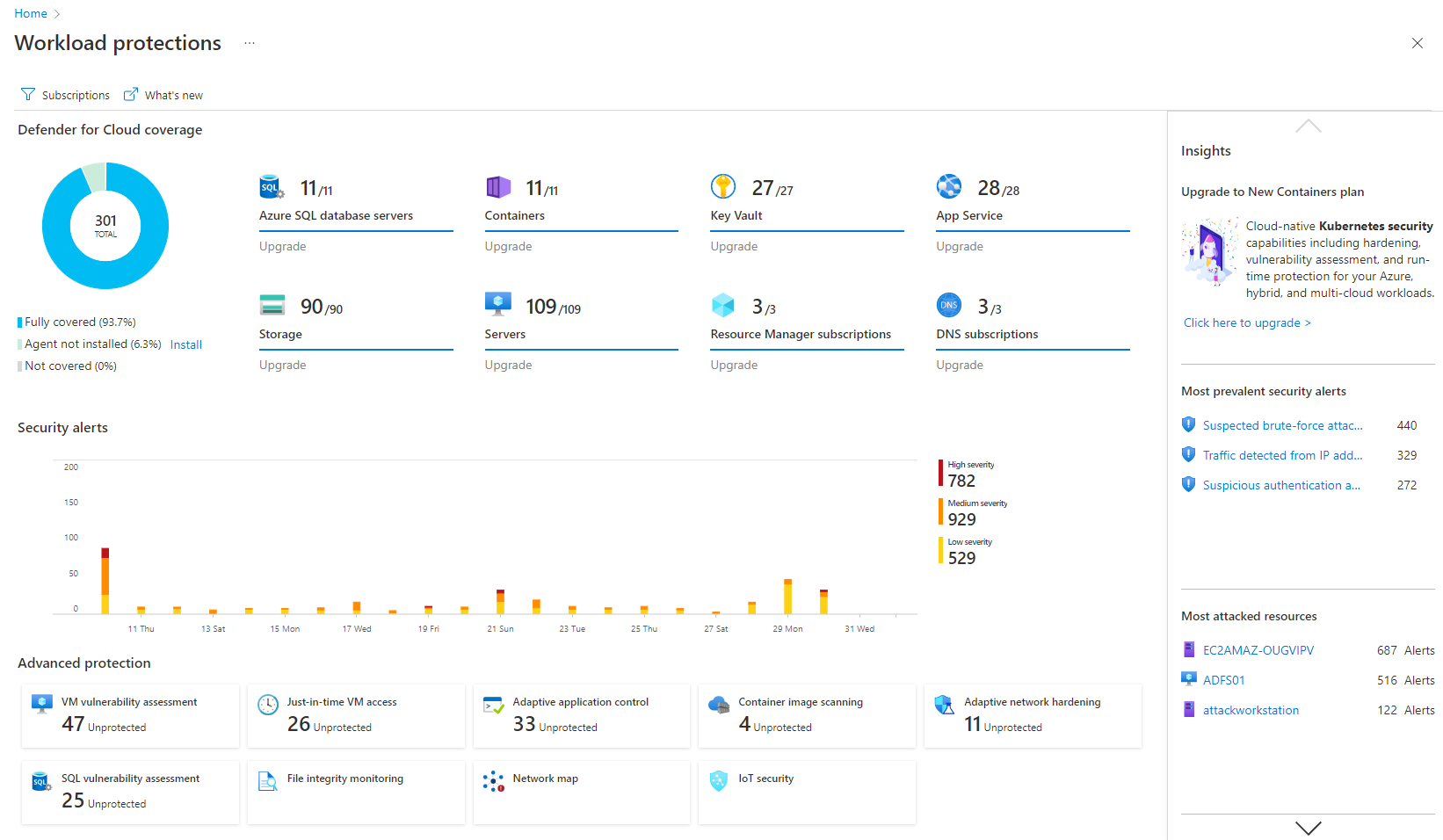
Task: Click the App Service globe icon
Action: (x=948, y=187)
